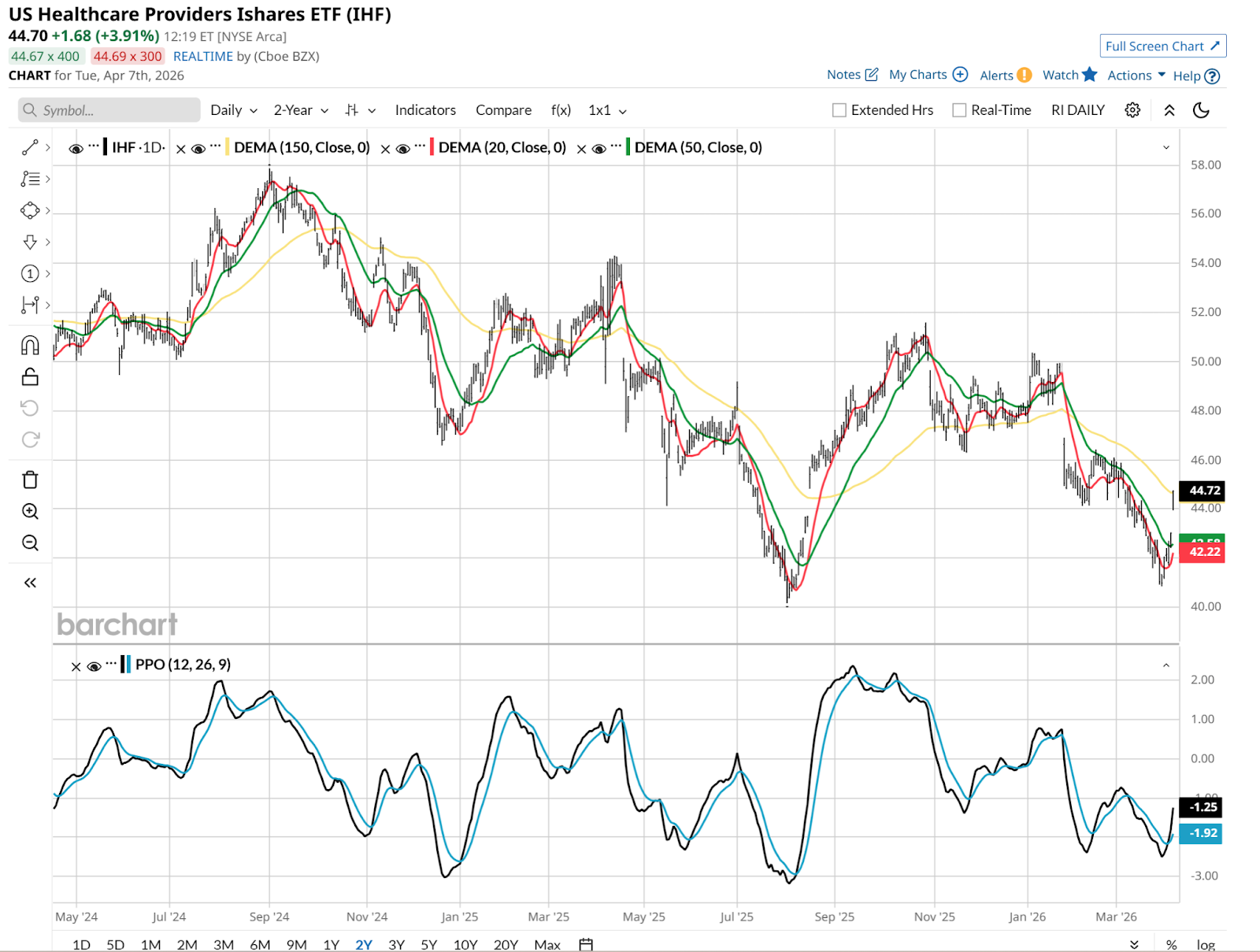The width and height of the screenshot is (1260, 952).
Task: Toggle dark mode moon icon
Action: point(1201,110)
